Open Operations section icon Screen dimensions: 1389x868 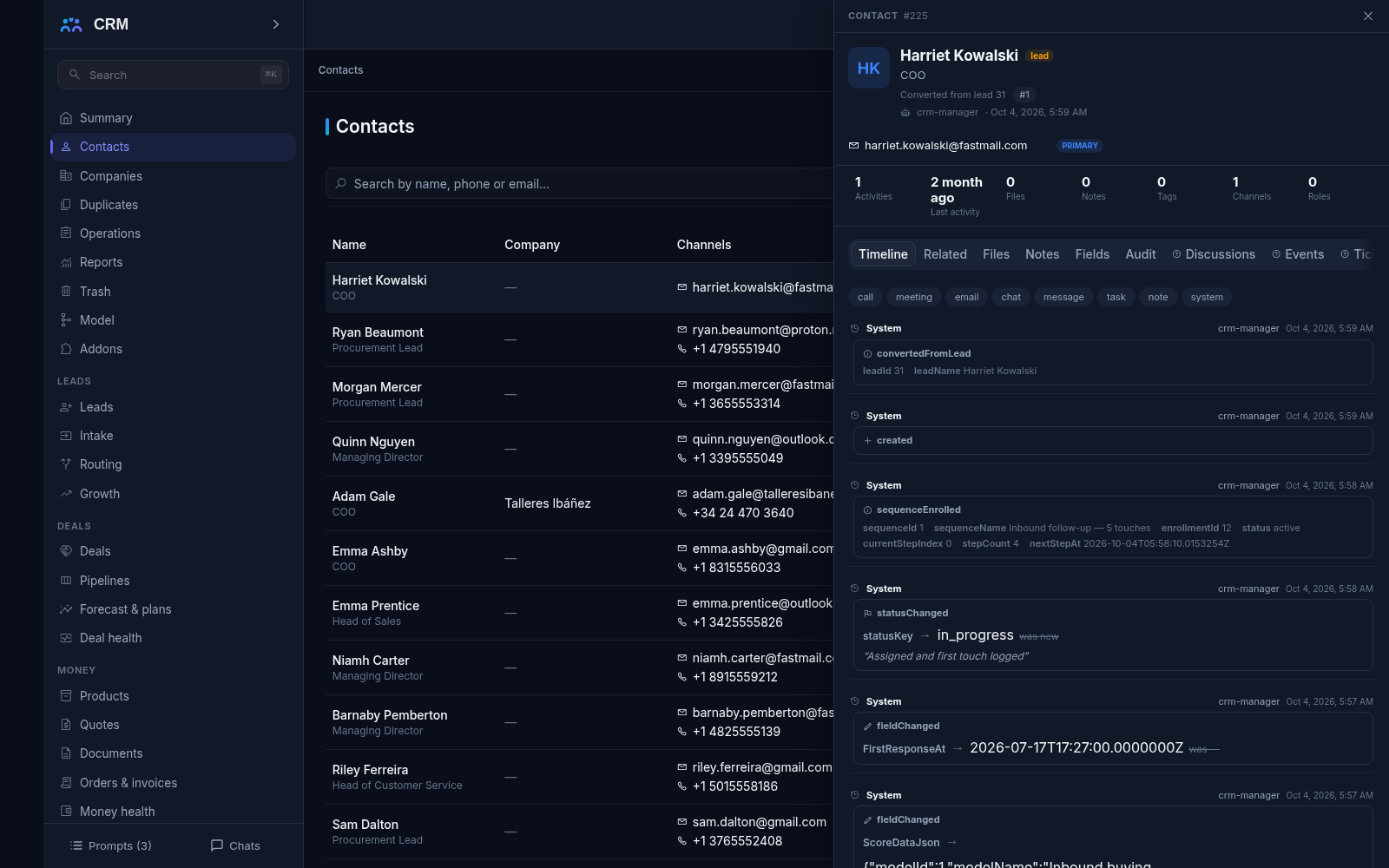[x=66, y=233]
